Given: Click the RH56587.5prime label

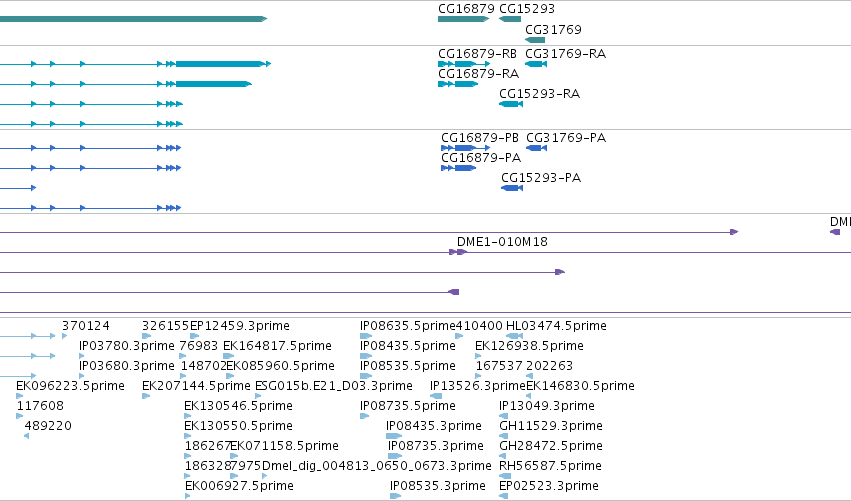Looking at the screenshot, I should point(550,467).
